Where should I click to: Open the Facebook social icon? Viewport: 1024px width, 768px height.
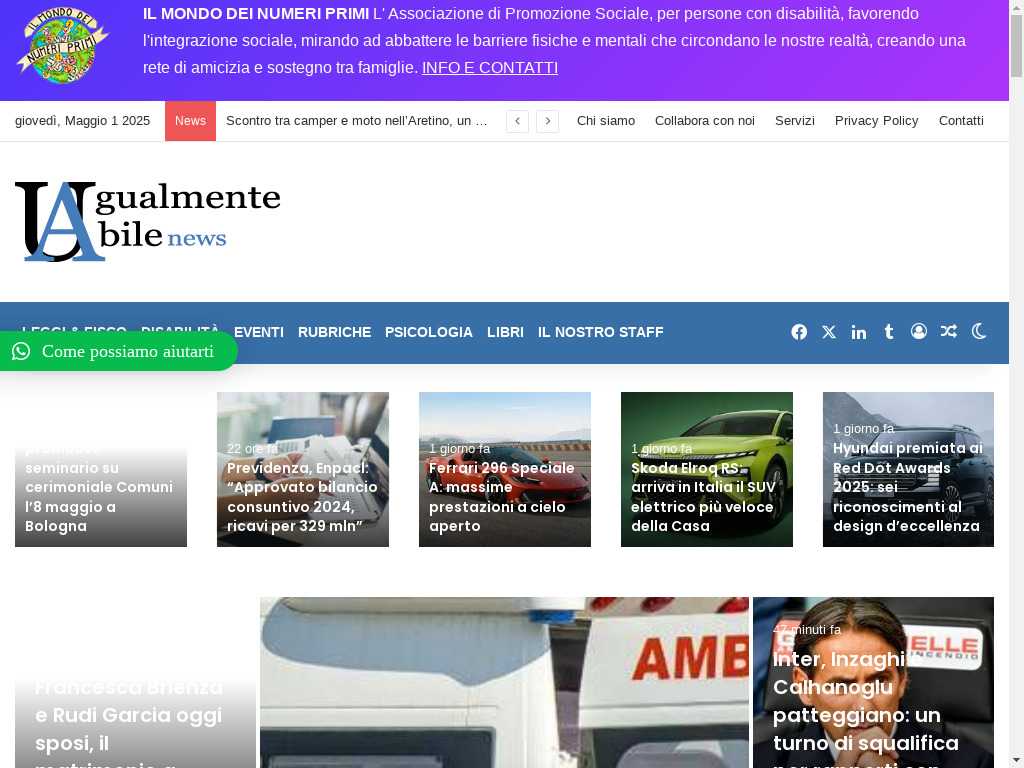799,332
